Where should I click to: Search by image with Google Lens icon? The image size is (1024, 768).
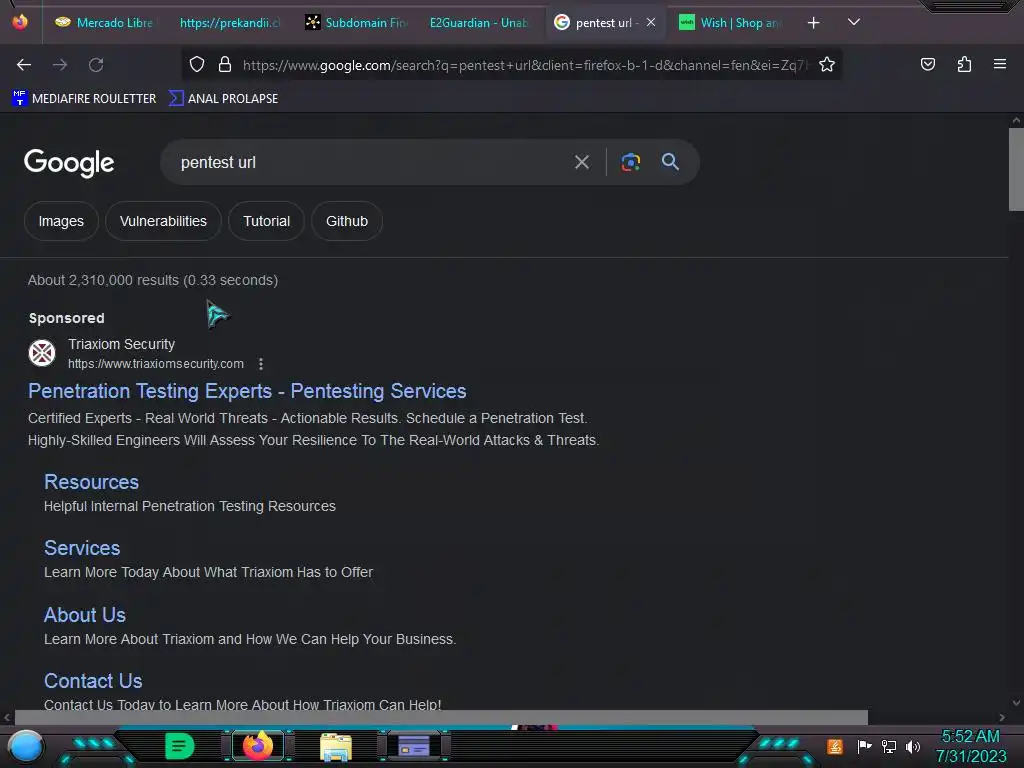pyautogui.click(x=630, y=162)
